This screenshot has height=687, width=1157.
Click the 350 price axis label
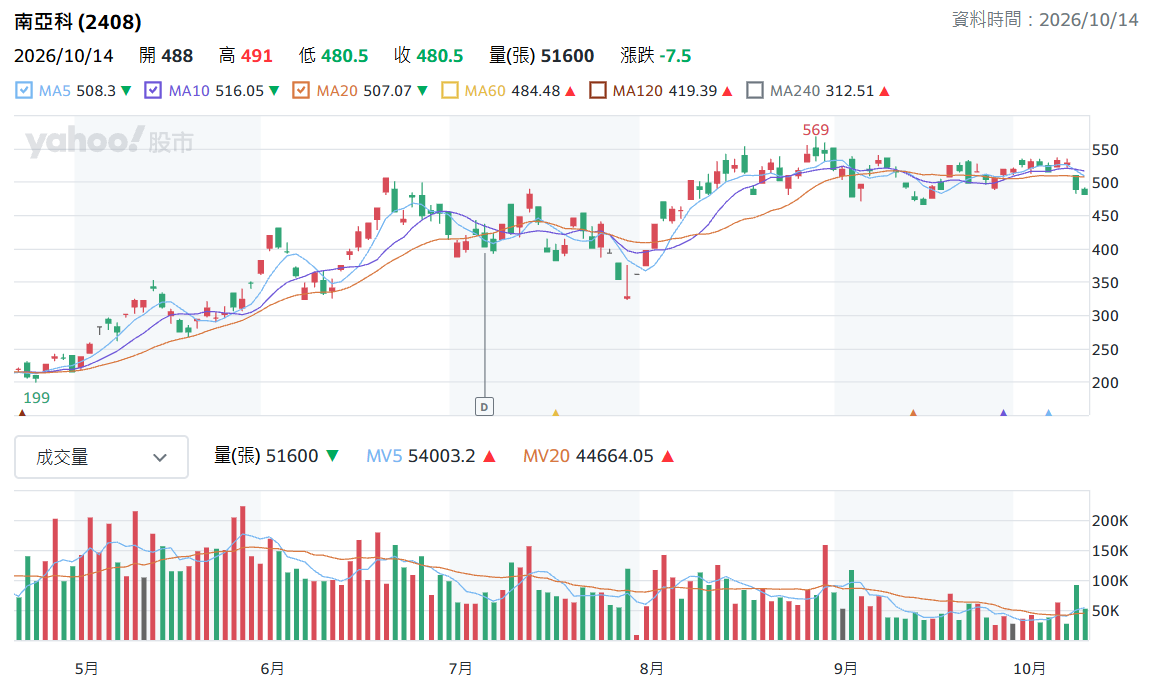click(x=1105, y=283)
